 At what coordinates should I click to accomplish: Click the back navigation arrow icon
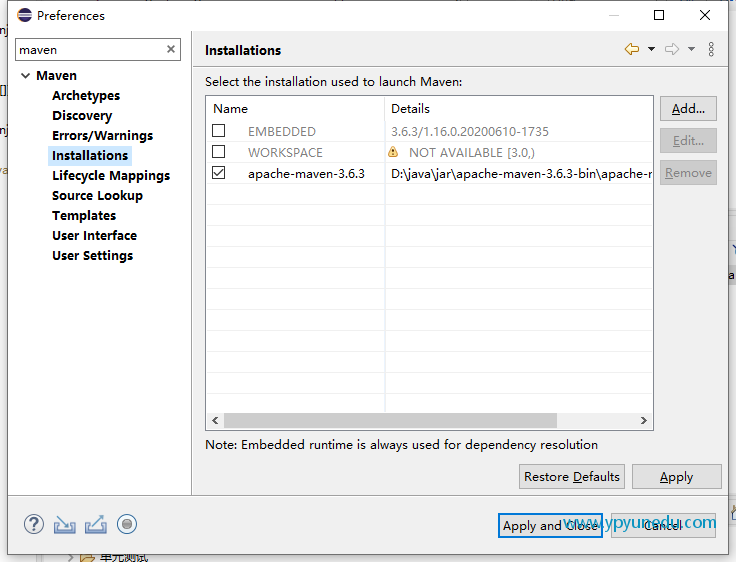pyautogui.click(x=631, y=49)
